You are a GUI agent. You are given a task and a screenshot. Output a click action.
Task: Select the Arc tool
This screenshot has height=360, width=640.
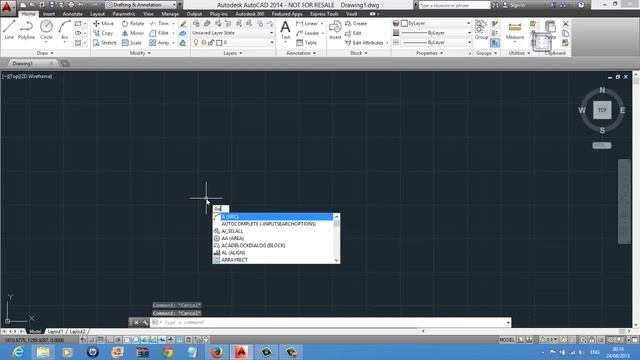[64, 31]
